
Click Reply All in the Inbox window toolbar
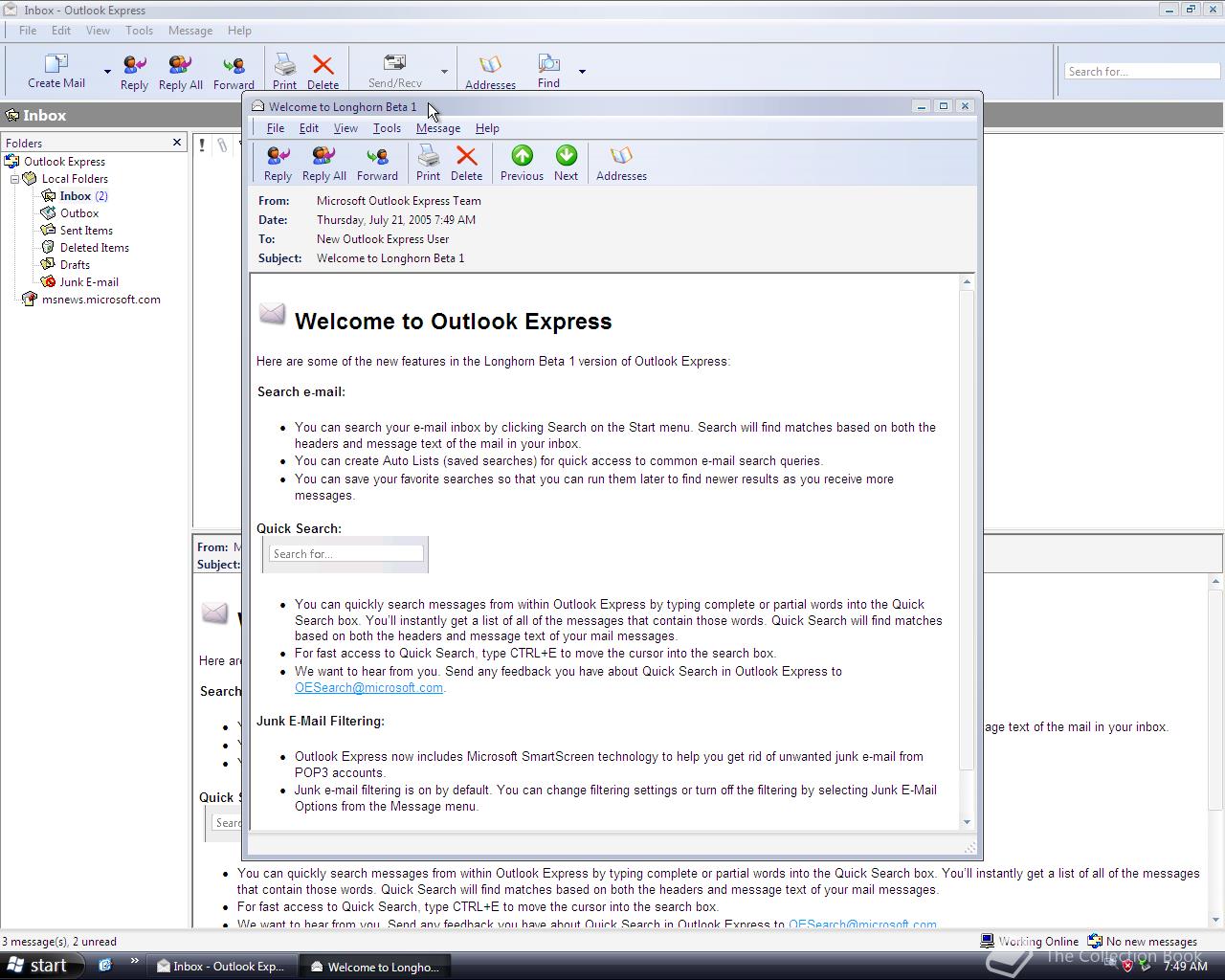[x=180, y=73]
